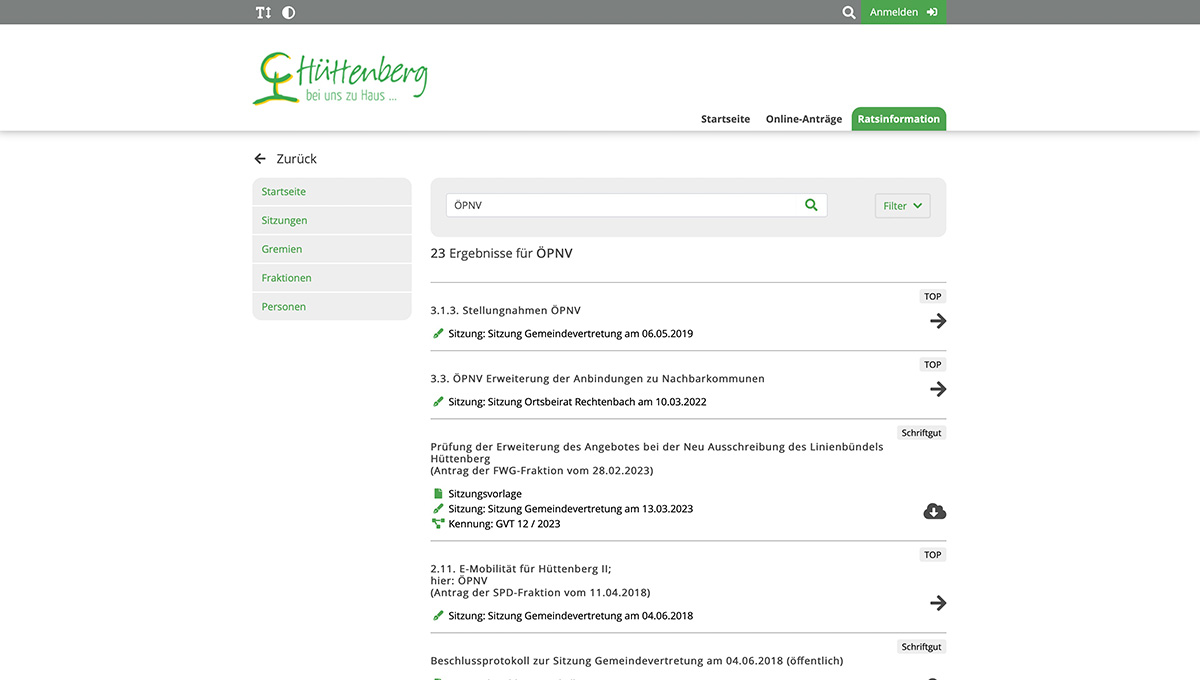Click the back arrow beside Zurück
The image size is (1200, 680).
click(x=258, y=157)
